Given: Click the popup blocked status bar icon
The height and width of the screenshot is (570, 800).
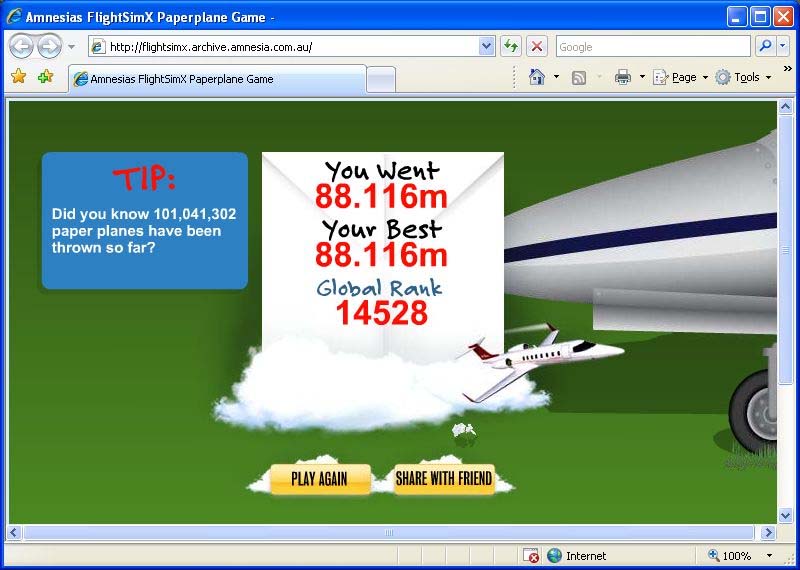Looking at the screenshot, I should (531, 556).
